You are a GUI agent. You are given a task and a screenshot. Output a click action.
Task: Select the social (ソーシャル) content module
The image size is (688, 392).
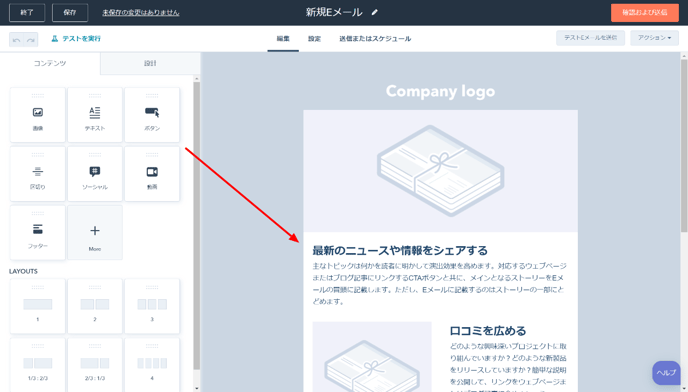tap(95, 174)
